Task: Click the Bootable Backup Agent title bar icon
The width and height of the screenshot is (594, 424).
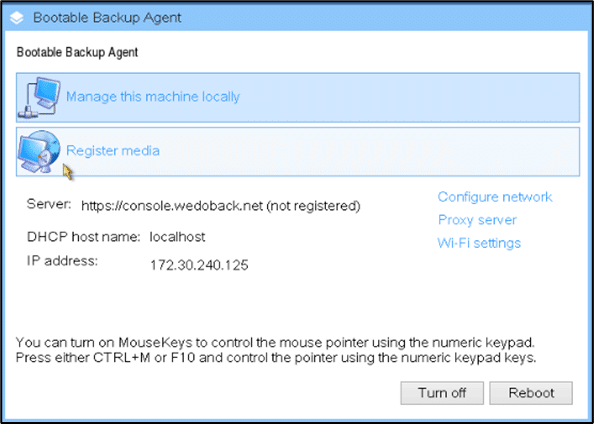Action: [x=16, y=18]
